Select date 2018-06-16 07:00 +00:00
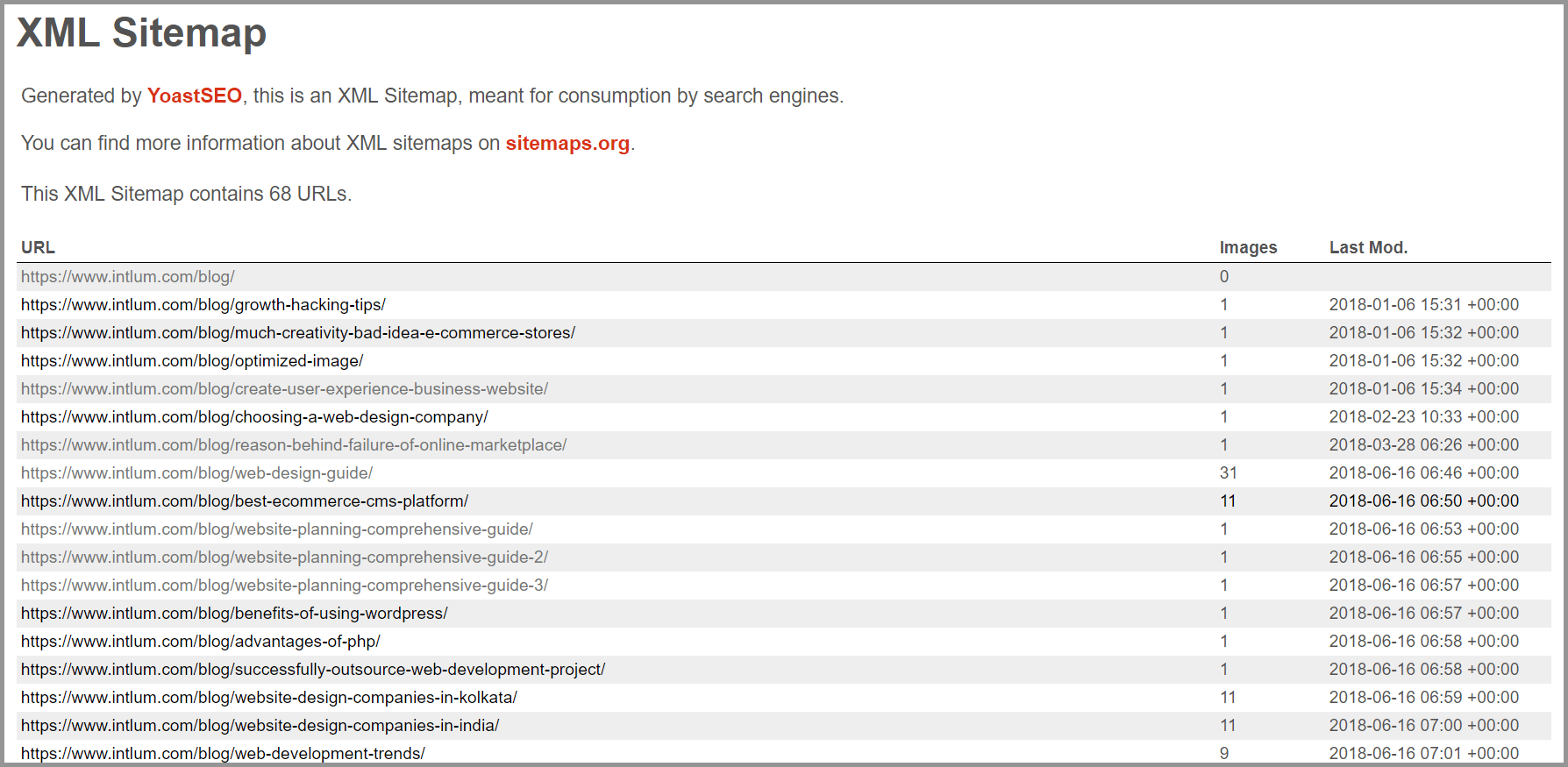Viewport: 1568px width, 767px height. coord(1424,726)
